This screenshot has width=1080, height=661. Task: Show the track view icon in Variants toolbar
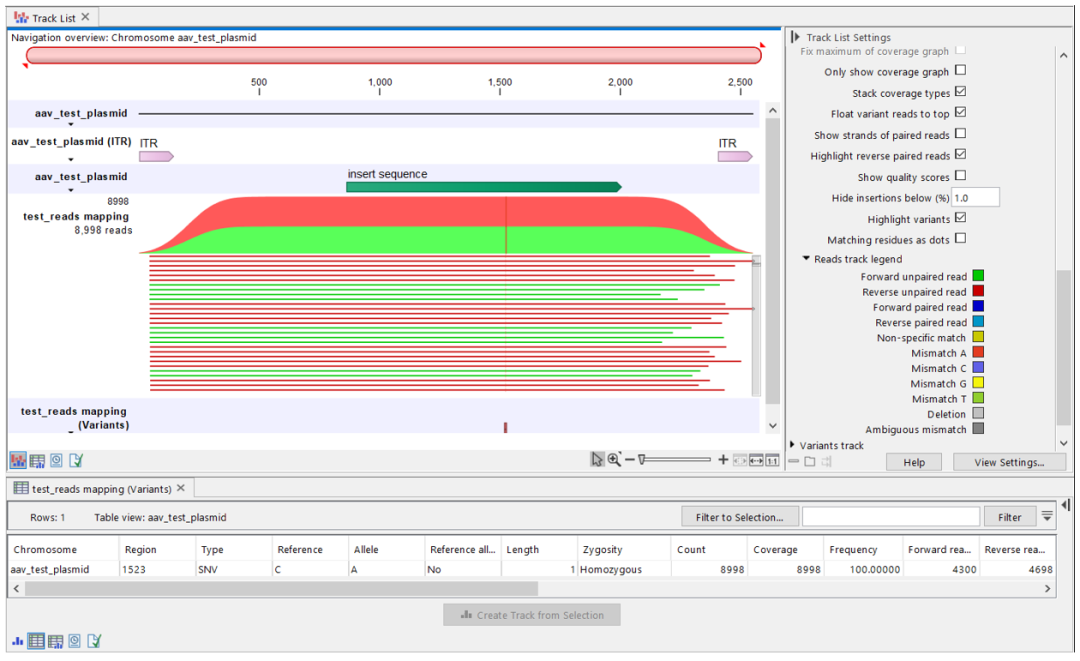click(x=17, y=642)
